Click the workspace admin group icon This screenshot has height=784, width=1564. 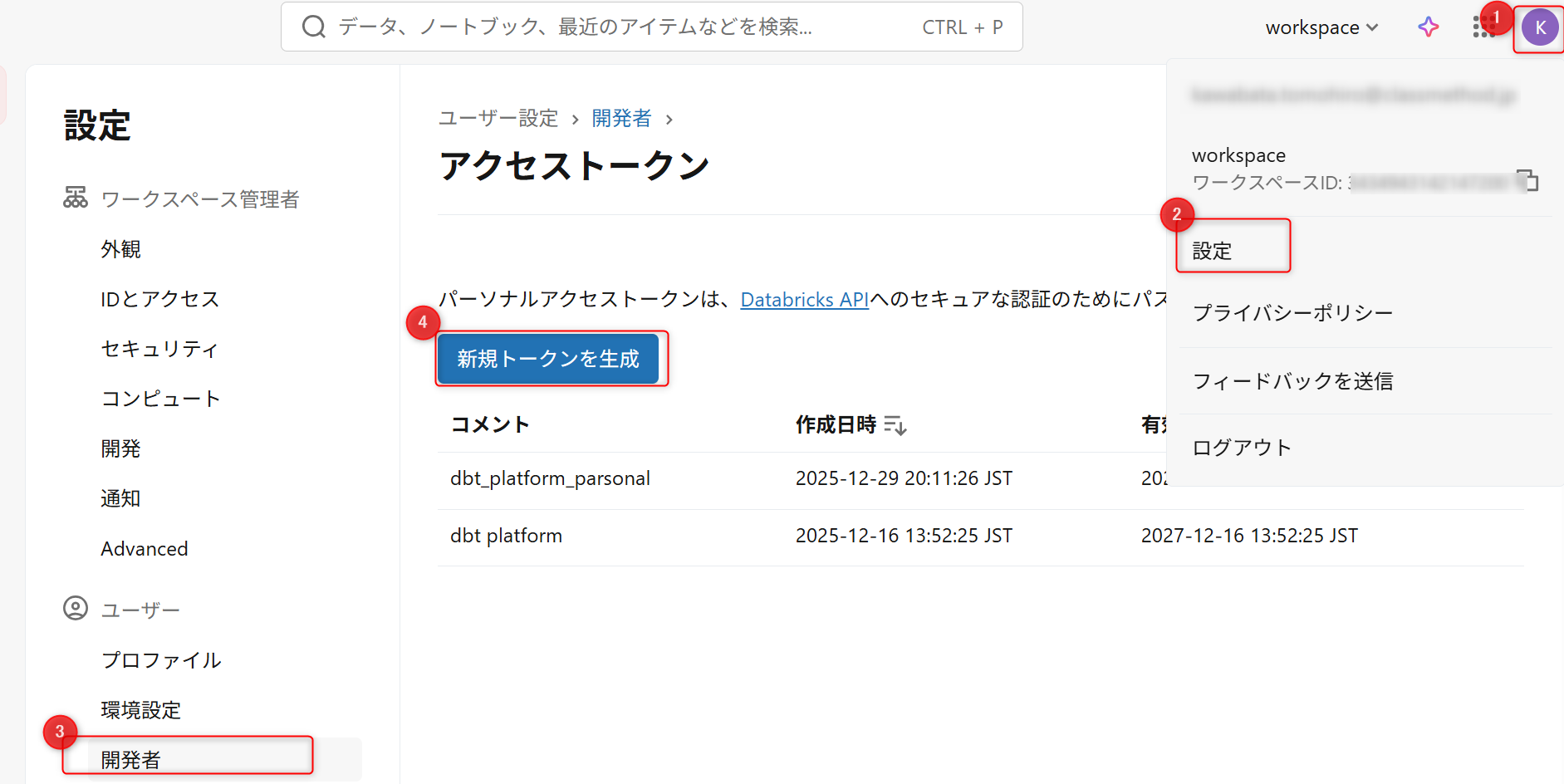tap(76, 198)
